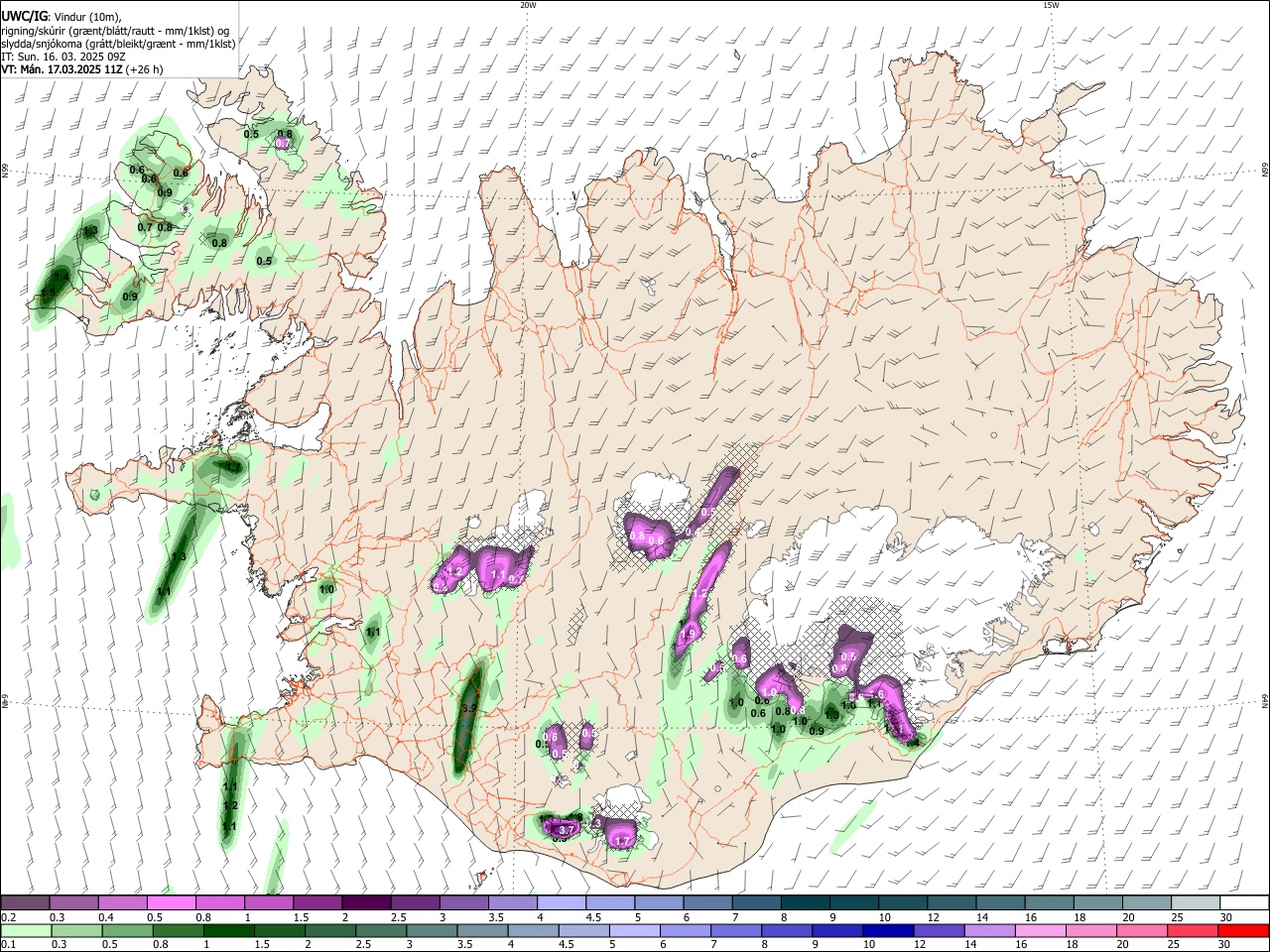This screenshot has height=952, width=1270.
Task: Pick the top-row legend swatch labeled 1.5
Action: 317,902
